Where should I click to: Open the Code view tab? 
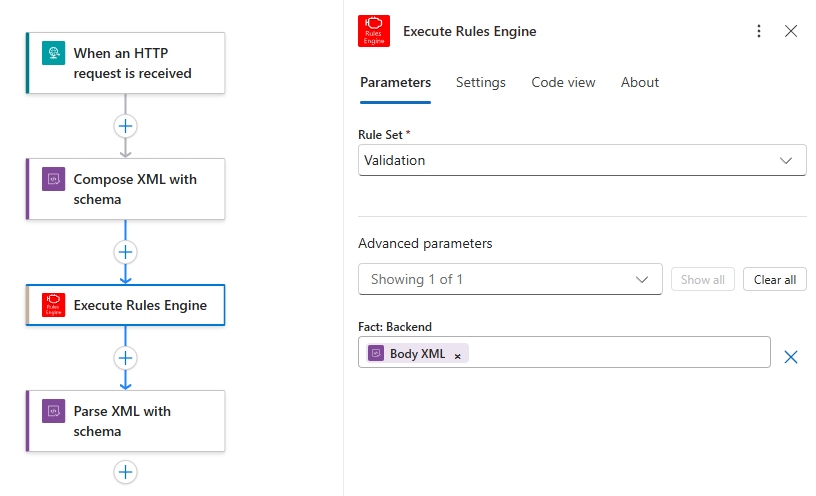click(x=563, y=82)
